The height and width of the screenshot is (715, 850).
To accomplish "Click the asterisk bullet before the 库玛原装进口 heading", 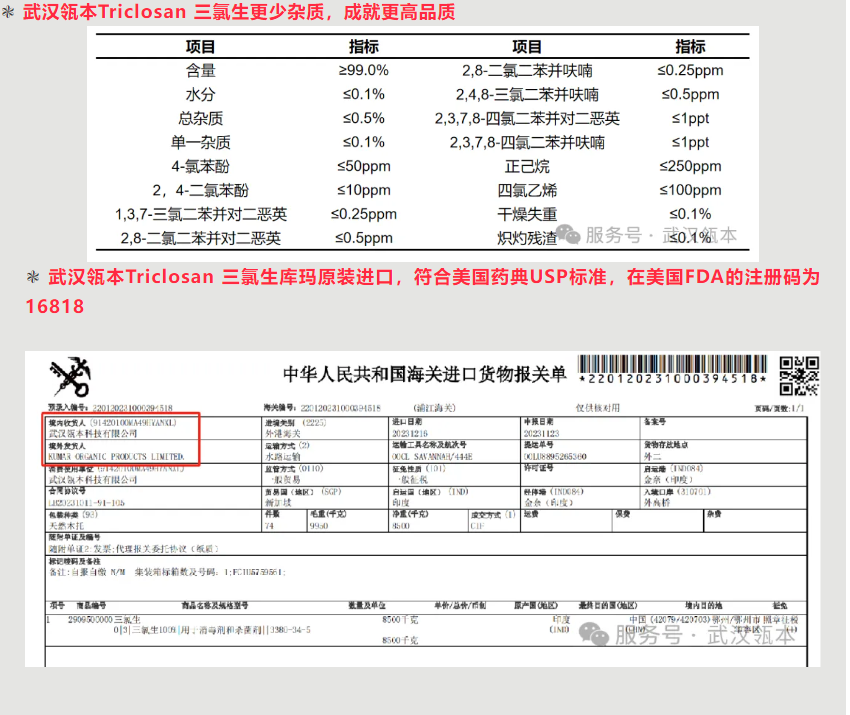I will pos(33,277).
